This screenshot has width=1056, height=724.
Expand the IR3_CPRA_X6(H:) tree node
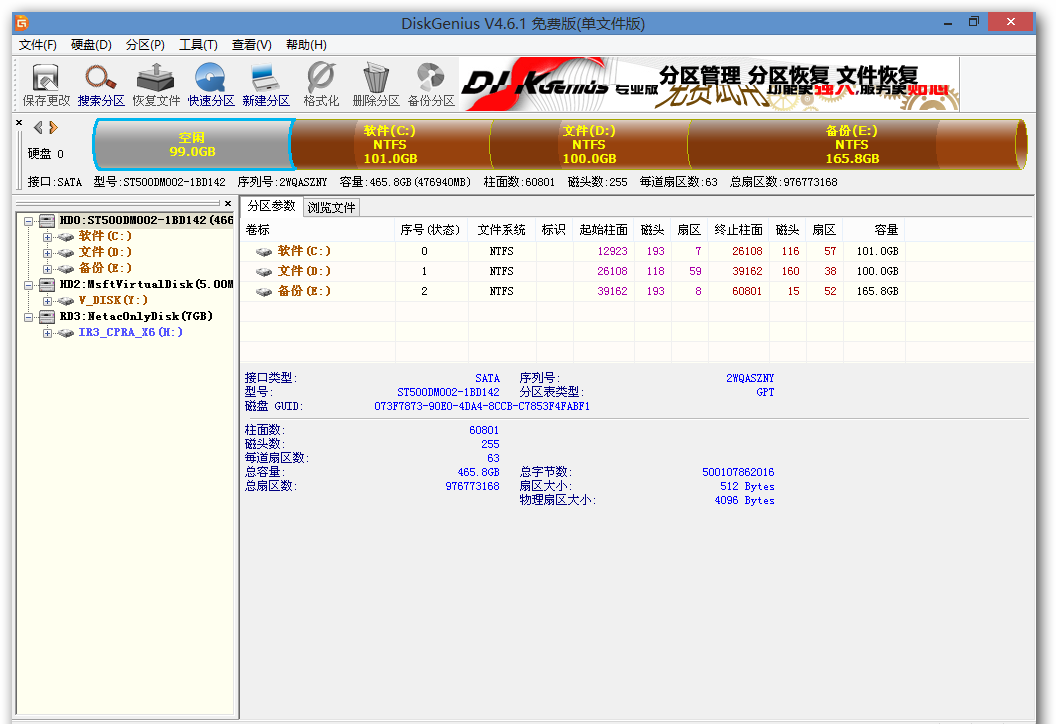click(x=47, y=333)
